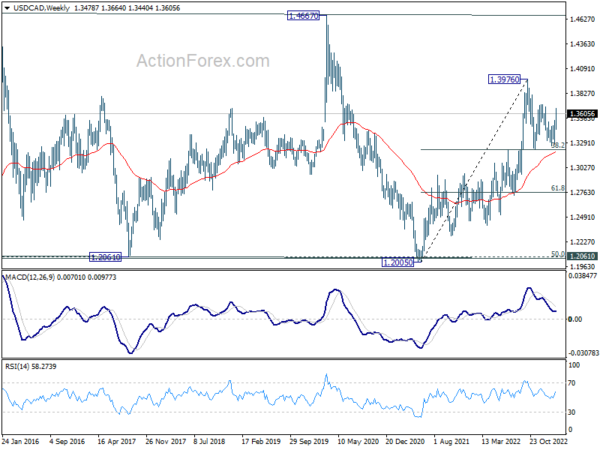The image size is (600, 450).
Task: Click the 1.43630 price axis value
Action: coord(583,44)
